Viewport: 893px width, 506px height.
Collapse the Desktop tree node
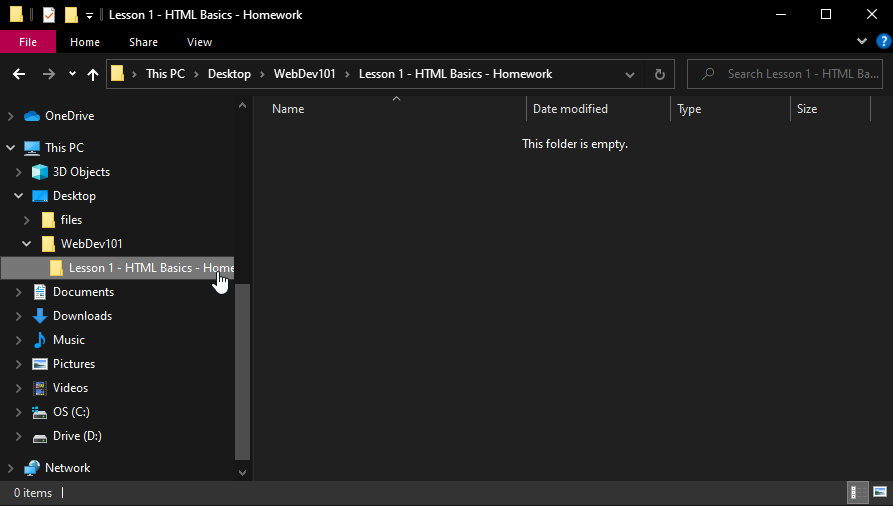pos(18,195)
